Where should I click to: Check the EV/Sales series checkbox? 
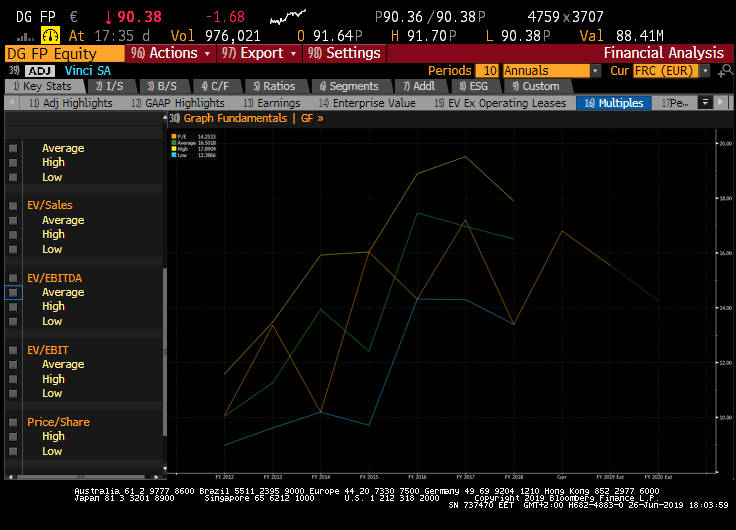tap(13, 205)
